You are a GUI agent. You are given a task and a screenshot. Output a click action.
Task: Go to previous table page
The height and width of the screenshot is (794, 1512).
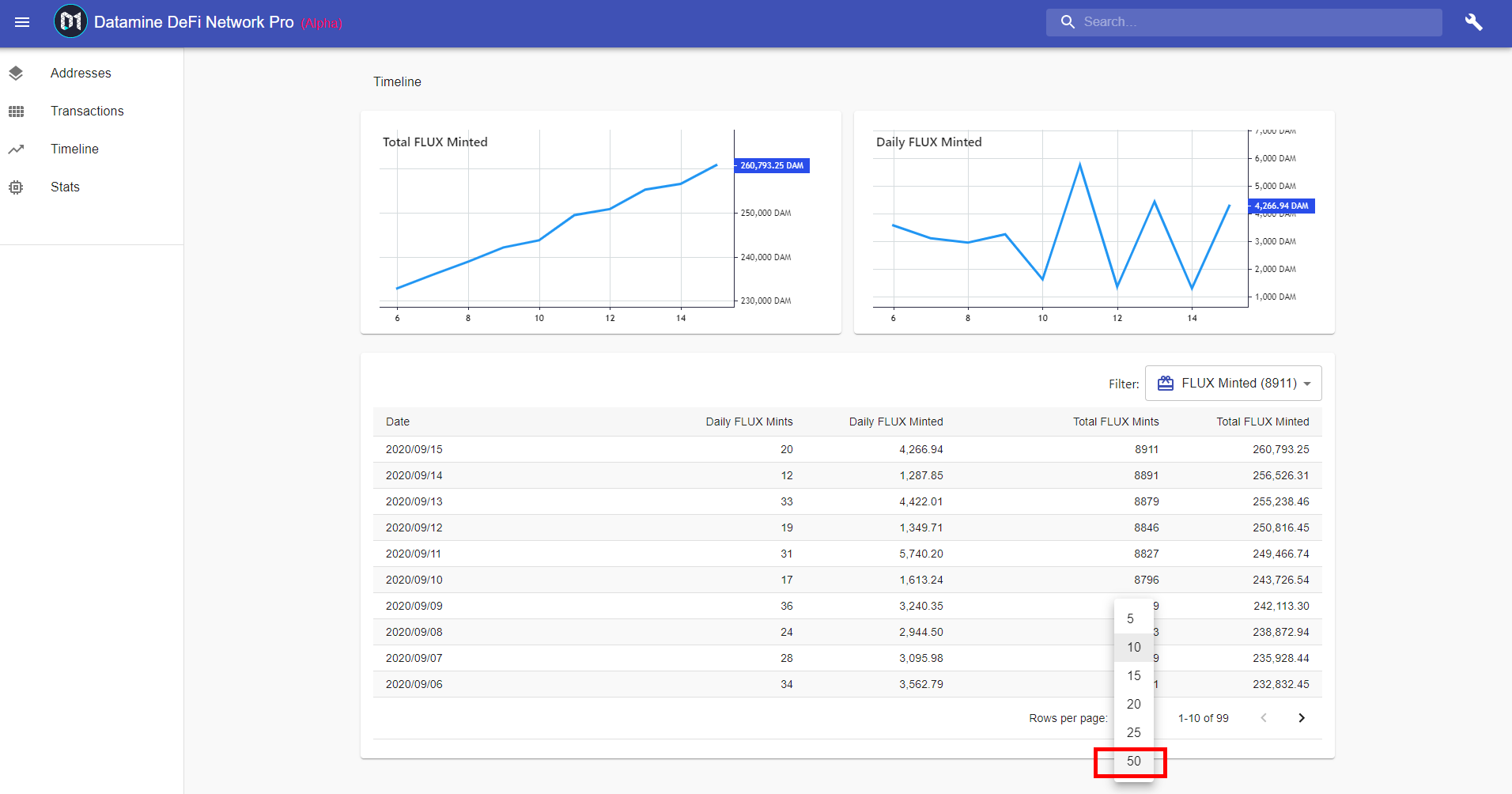click(x=1264, y=718)
